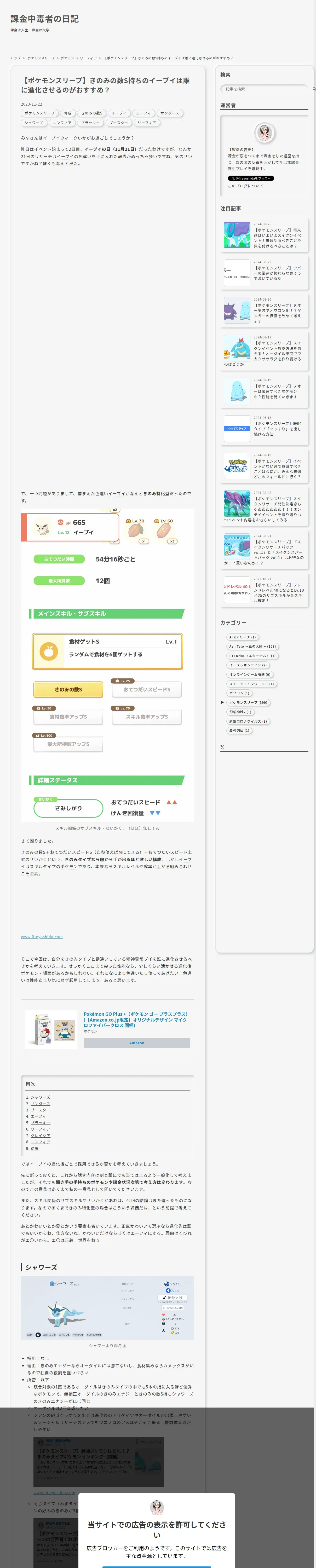316x1568 pixels.
Task: Click the Amazon button
Action: click(x=136, y=1043)
